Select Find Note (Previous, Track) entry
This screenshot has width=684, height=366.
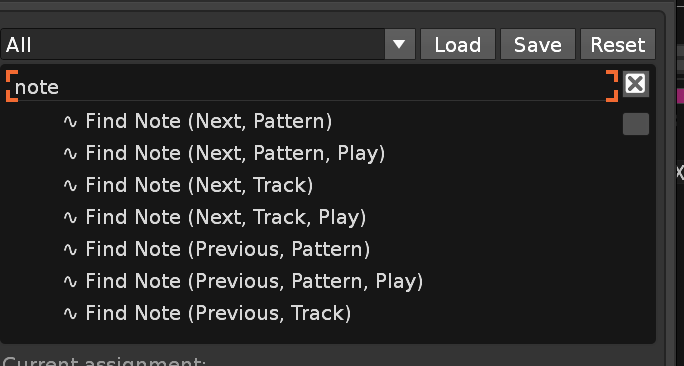218,313
